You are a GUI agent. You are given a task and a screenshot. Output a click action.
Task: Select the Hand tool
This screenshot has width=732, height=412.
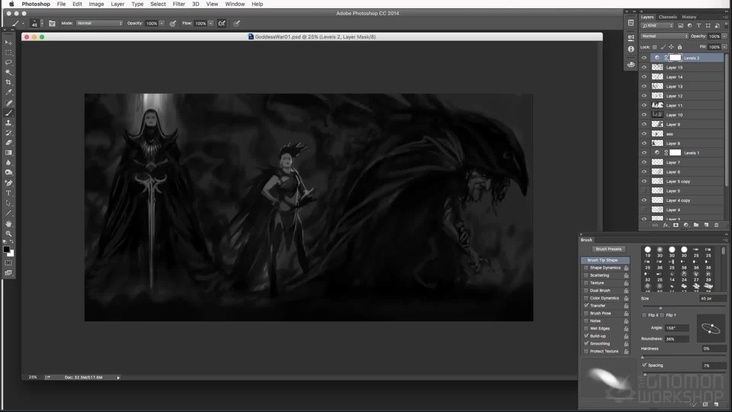tap(8, 223)
